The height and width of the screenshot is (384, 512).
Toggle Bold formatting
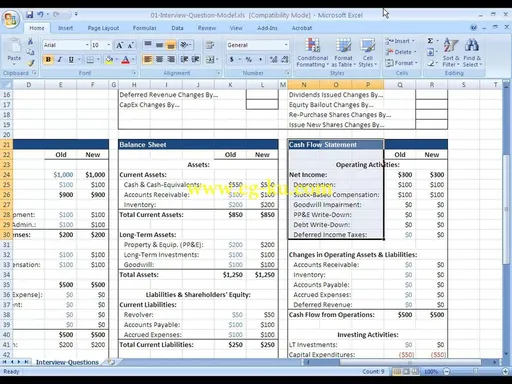click(x=48, y=60)
